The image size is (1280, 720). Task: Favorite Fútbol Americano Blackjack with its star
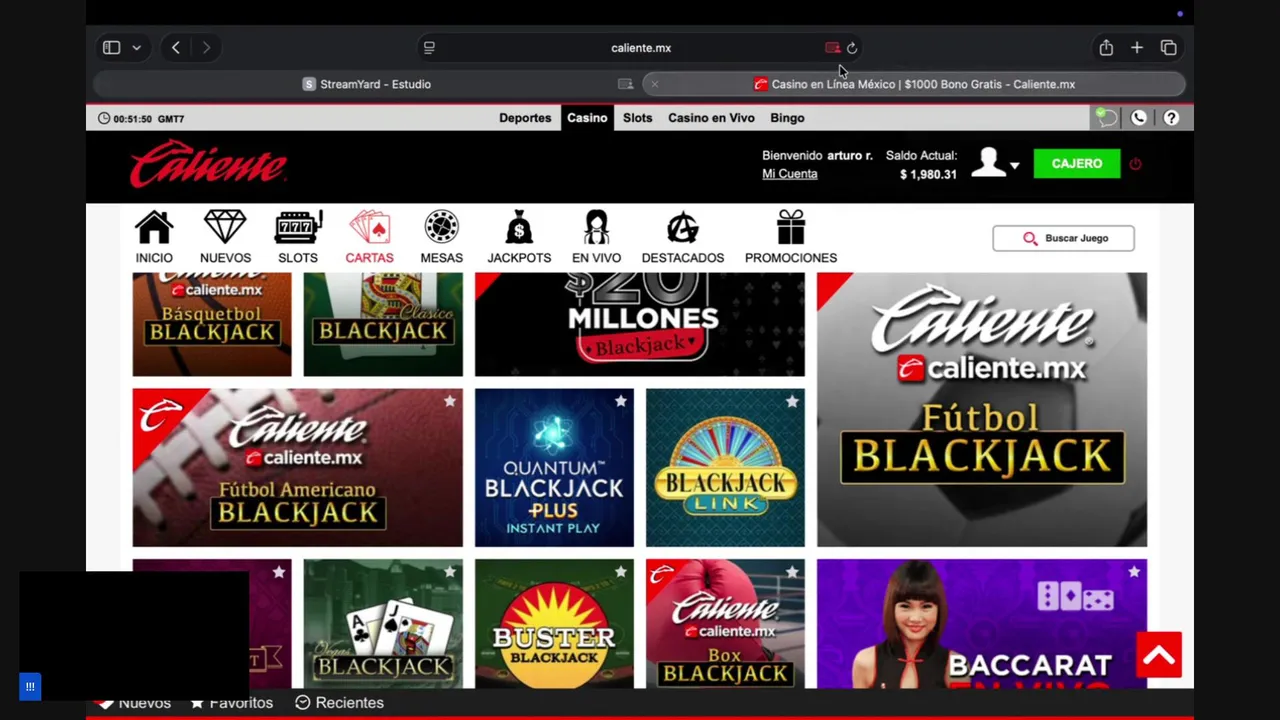tap(450, 401)
